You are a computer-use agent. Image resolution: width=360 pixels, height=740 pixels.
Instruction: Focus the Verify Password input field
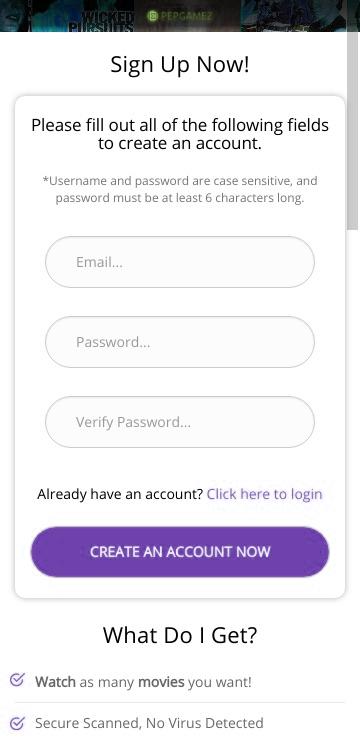tap(180, 422)
